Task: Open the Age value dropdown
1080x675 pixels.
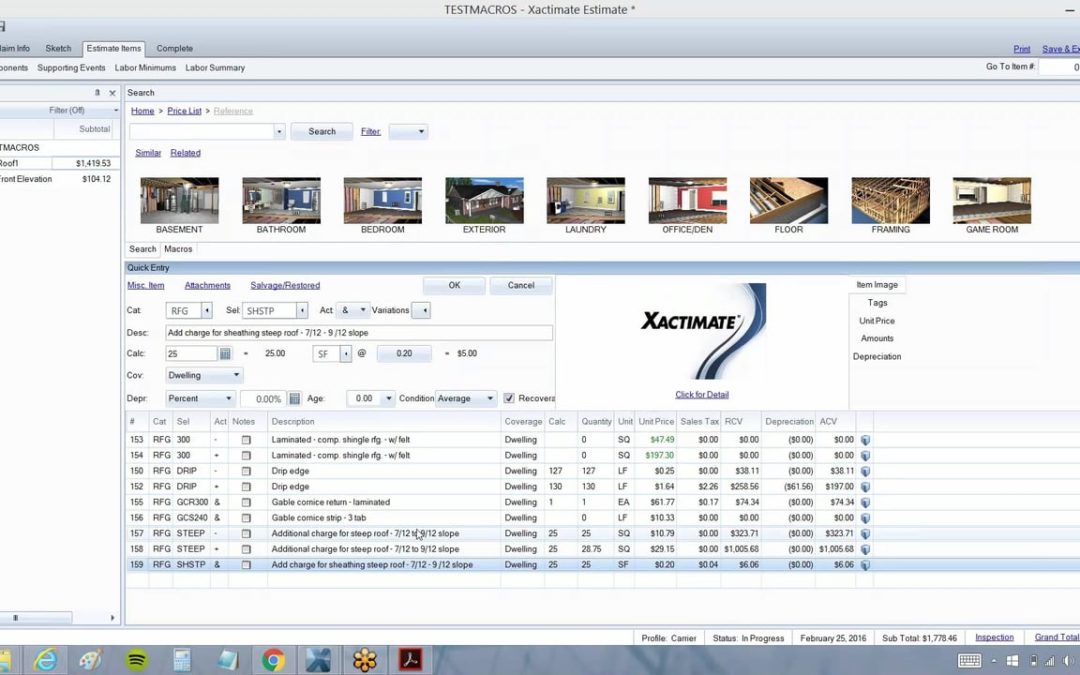Action: coord(388,399)
